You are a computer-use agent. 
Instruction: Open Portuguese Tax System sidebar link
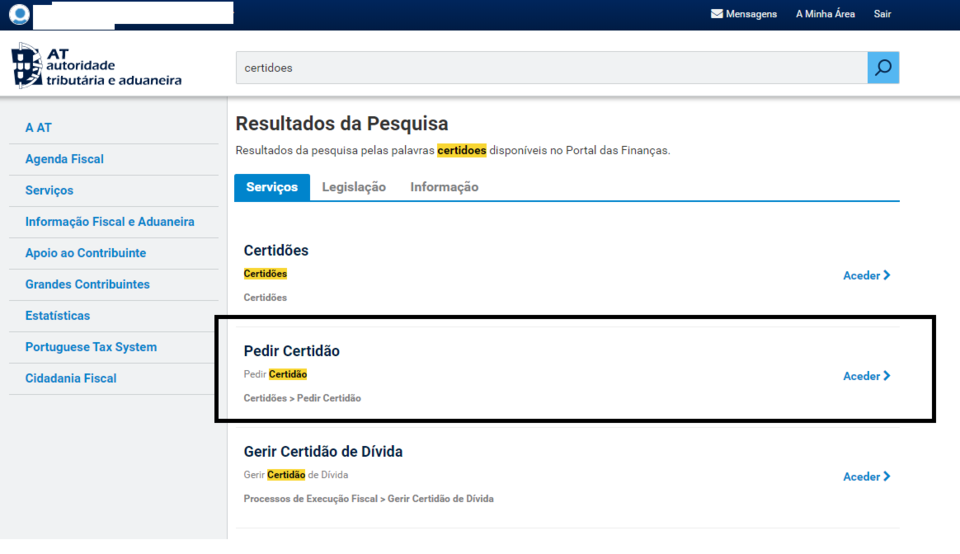click(x=91, y=347)
